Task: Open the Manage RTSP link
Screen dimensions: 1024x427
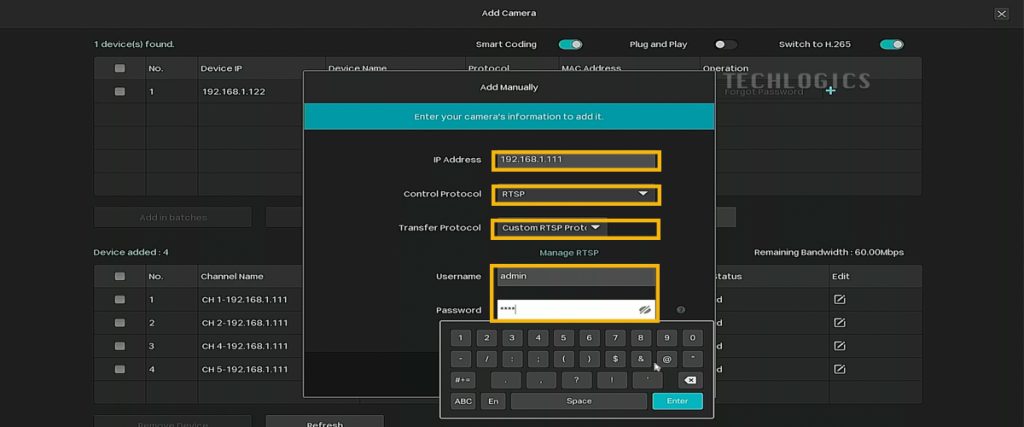Action: [569, 253]
